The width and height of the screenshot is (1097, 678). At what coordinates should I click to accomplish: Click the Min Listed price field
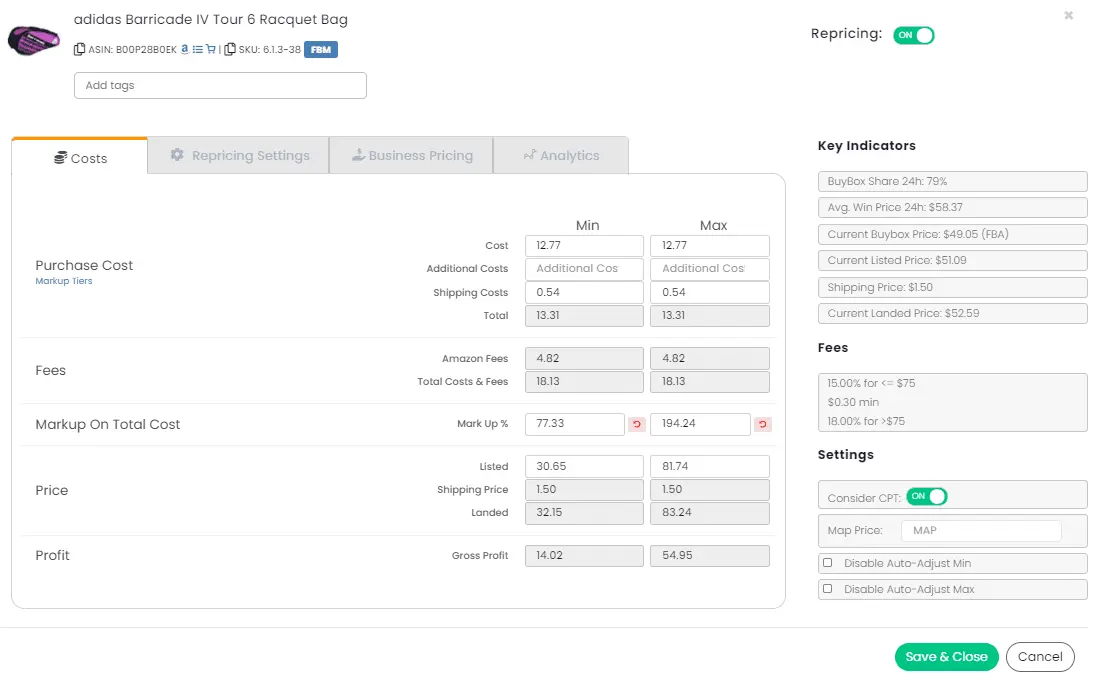pyautogui.click(x=584, y=466)
